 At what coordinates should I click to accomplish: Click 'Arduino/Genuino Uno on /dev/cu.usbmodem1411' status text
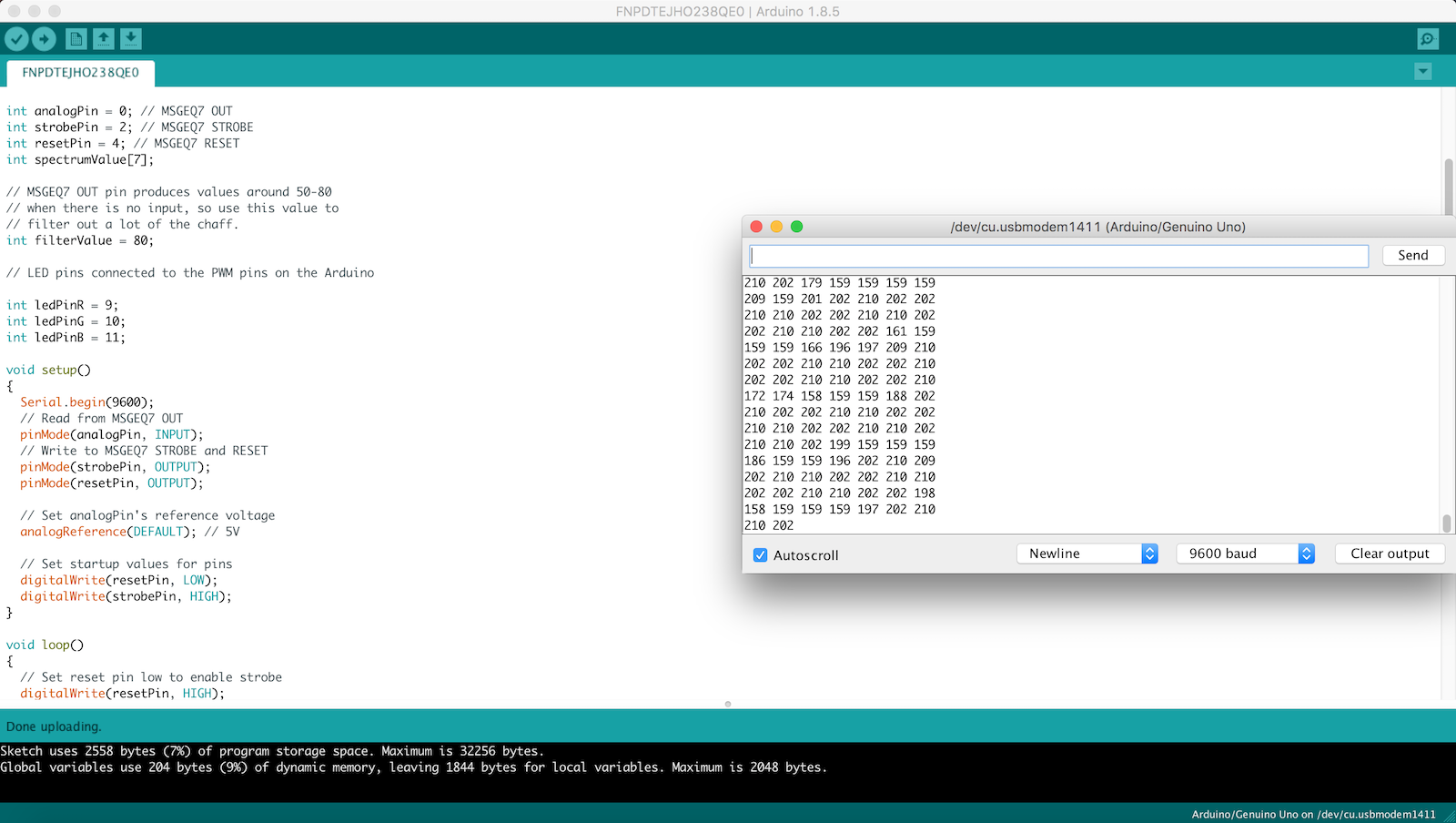[x=1313, y=814]
